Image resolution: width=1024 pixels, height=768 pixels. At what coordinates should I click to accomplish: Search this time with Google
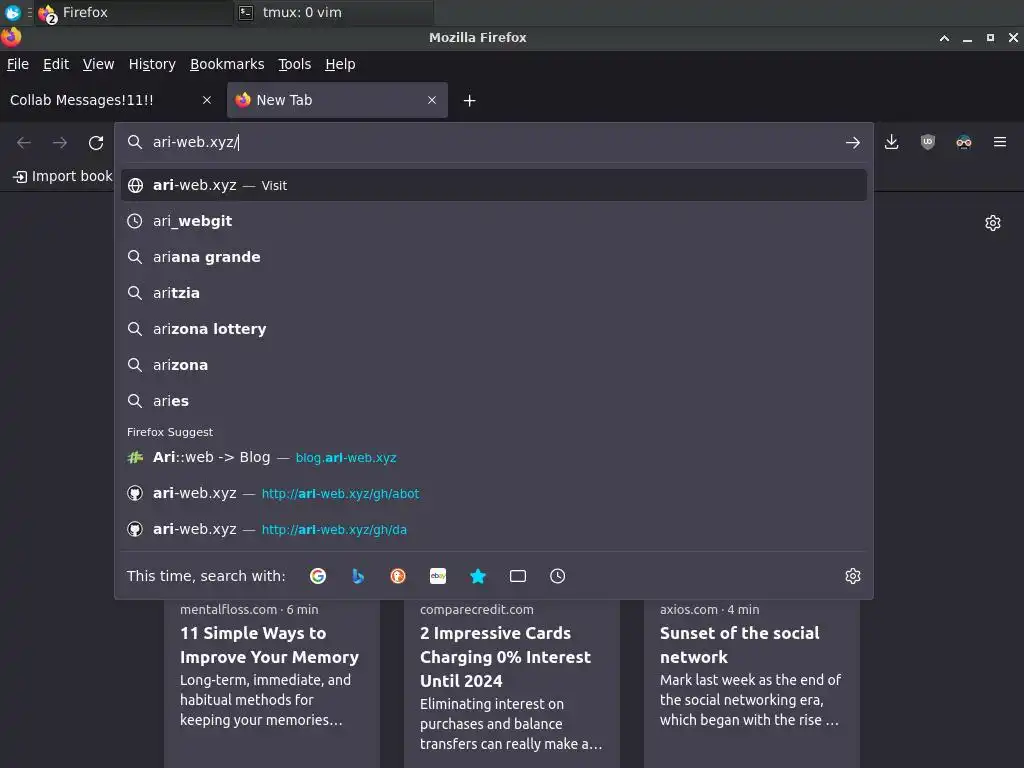tap(318, 576)
